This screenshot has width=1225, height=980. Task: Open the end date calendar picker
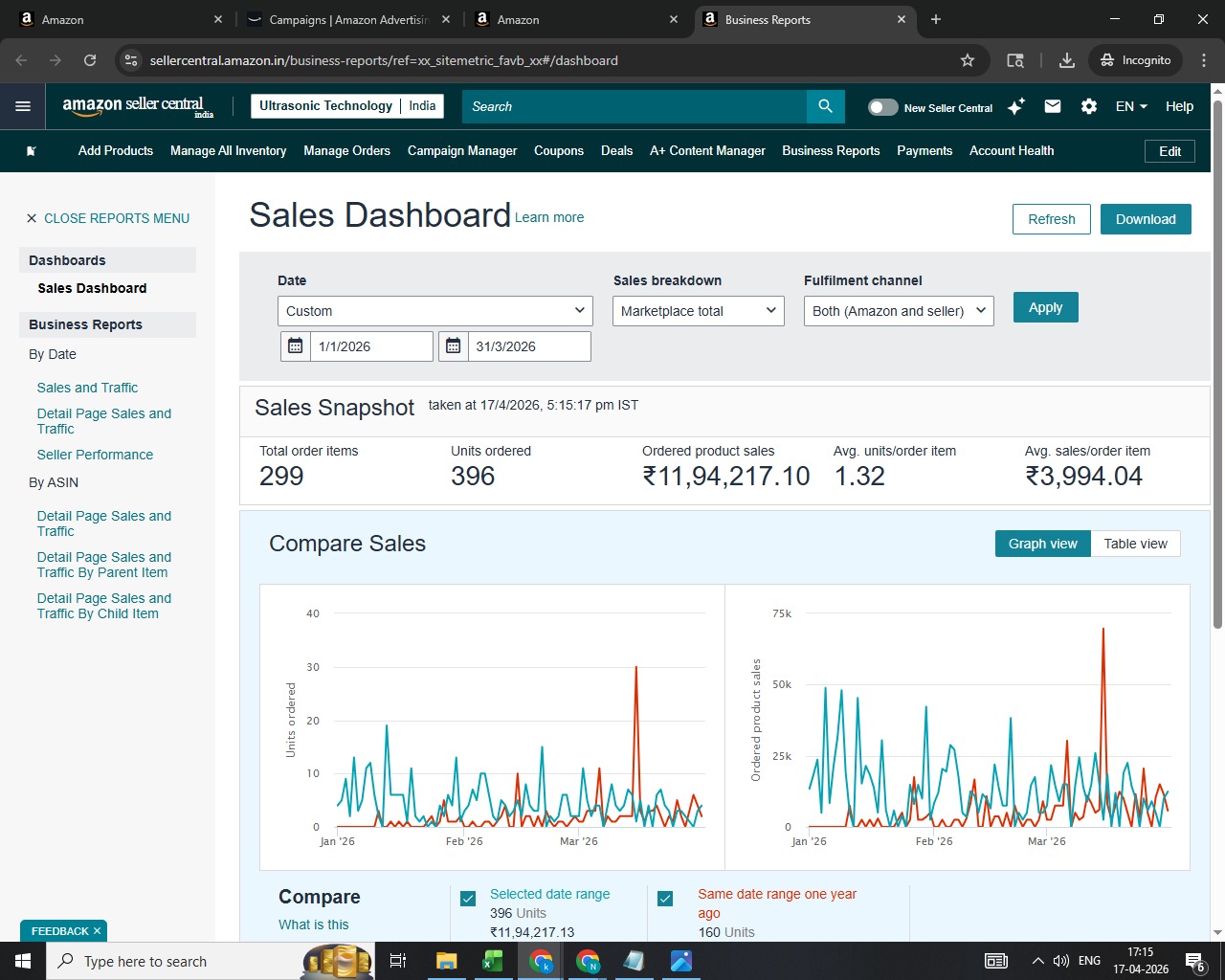click(454, 346)
